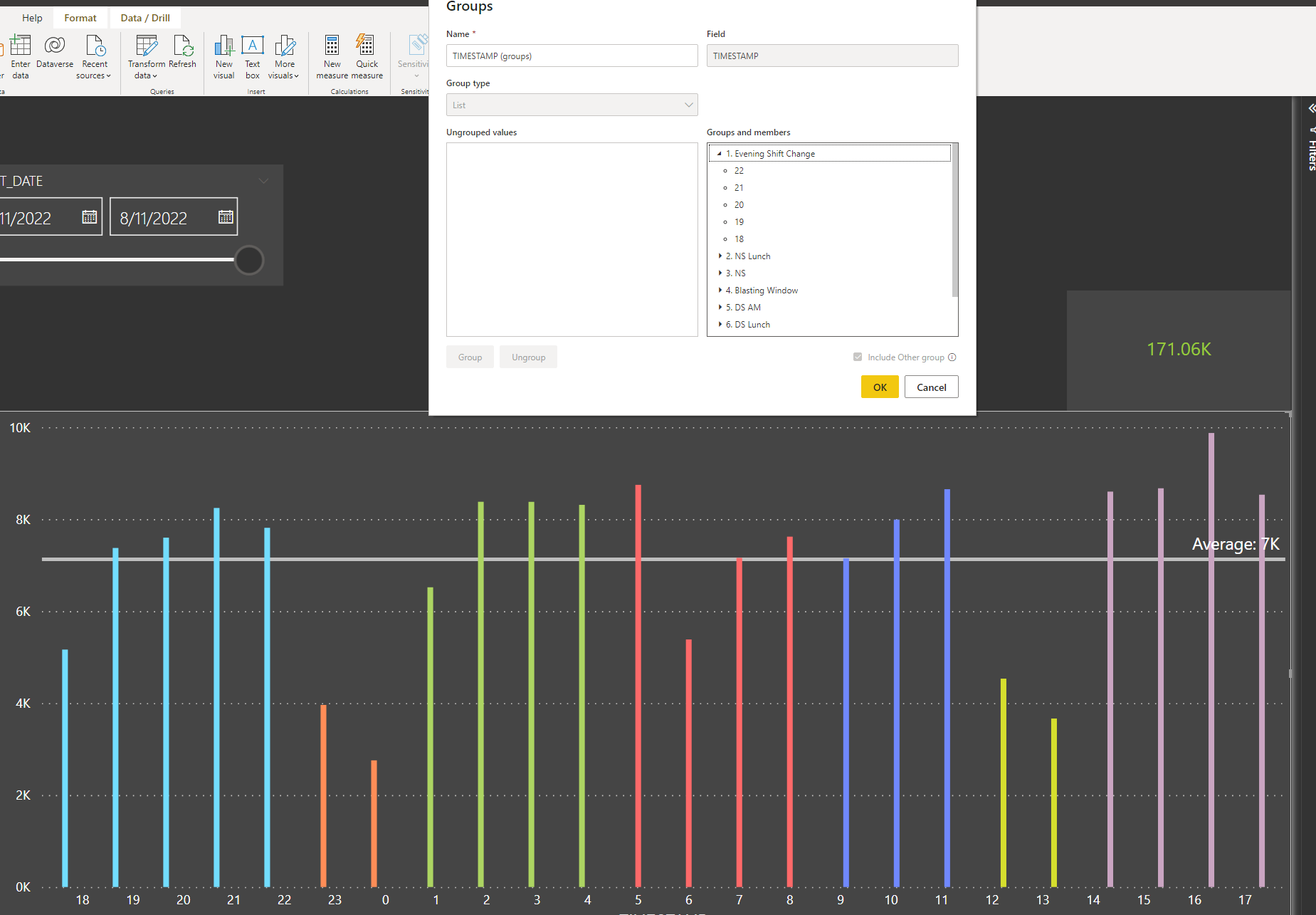Viewport: 1316px width, 915px height.
Task: Open the date slicer chevron menu
Action: pos(264,181)
